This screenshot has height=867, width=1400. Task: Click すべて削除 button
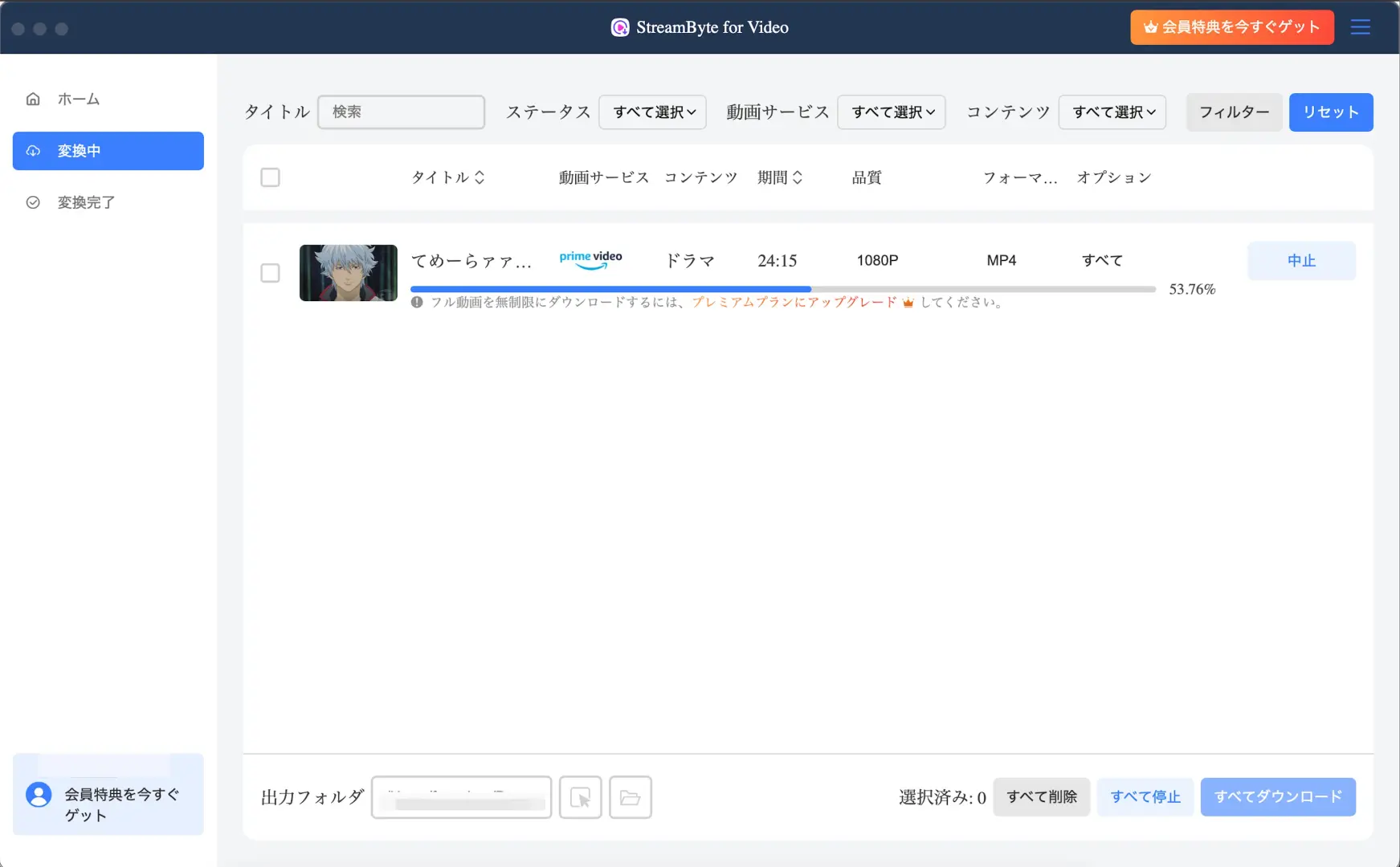(x=1041, y=797)
